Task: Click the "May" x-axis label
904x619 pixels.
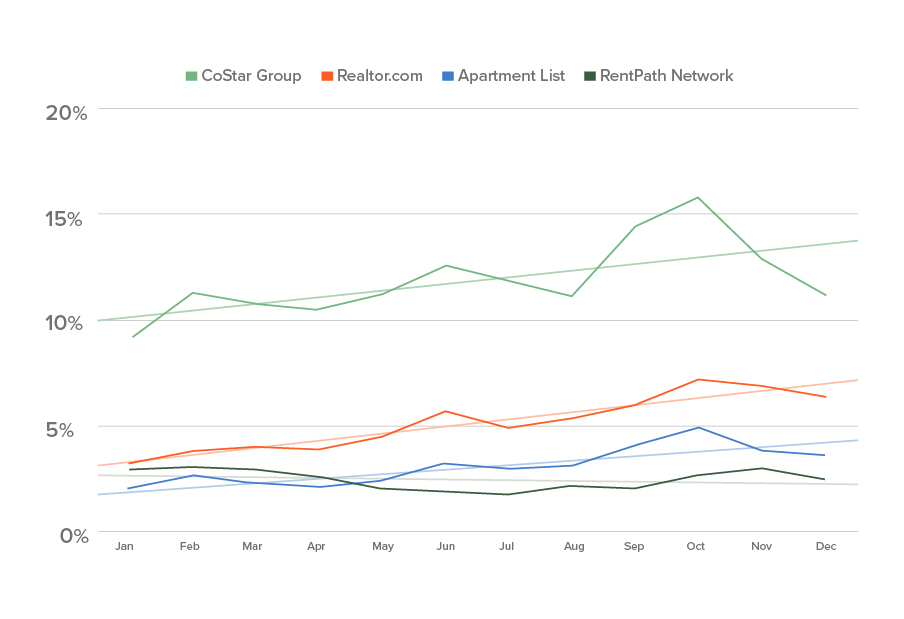Action: coord(383,546)
